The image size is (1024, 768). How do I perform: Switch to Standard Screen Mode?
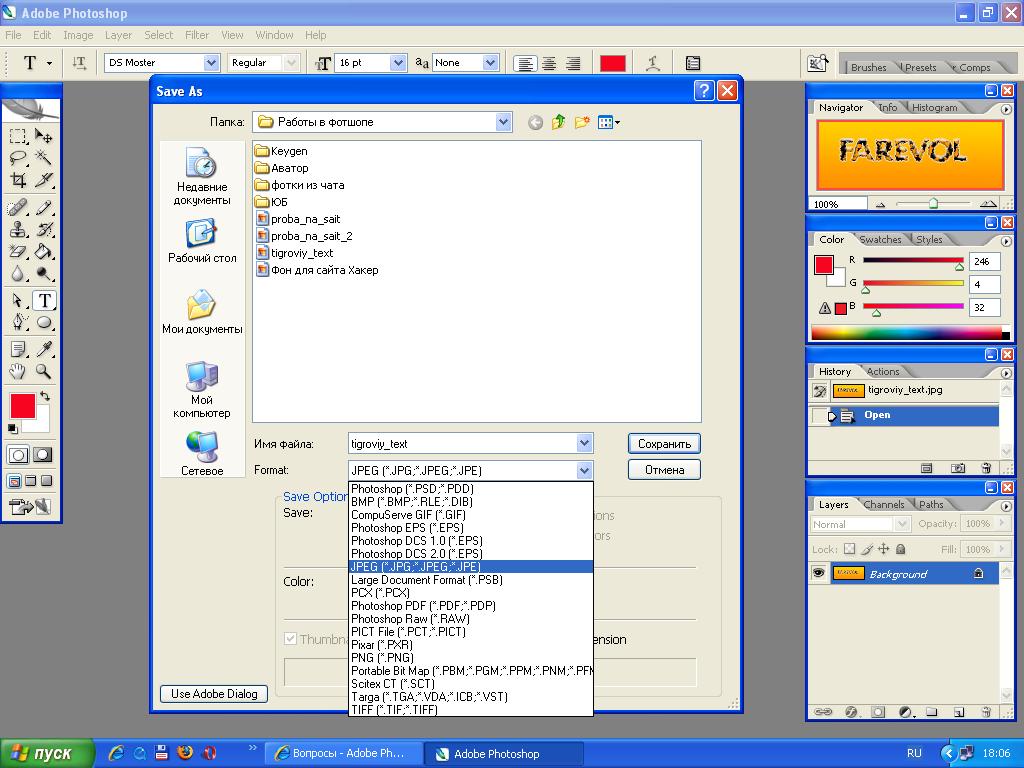coord(14,481)
